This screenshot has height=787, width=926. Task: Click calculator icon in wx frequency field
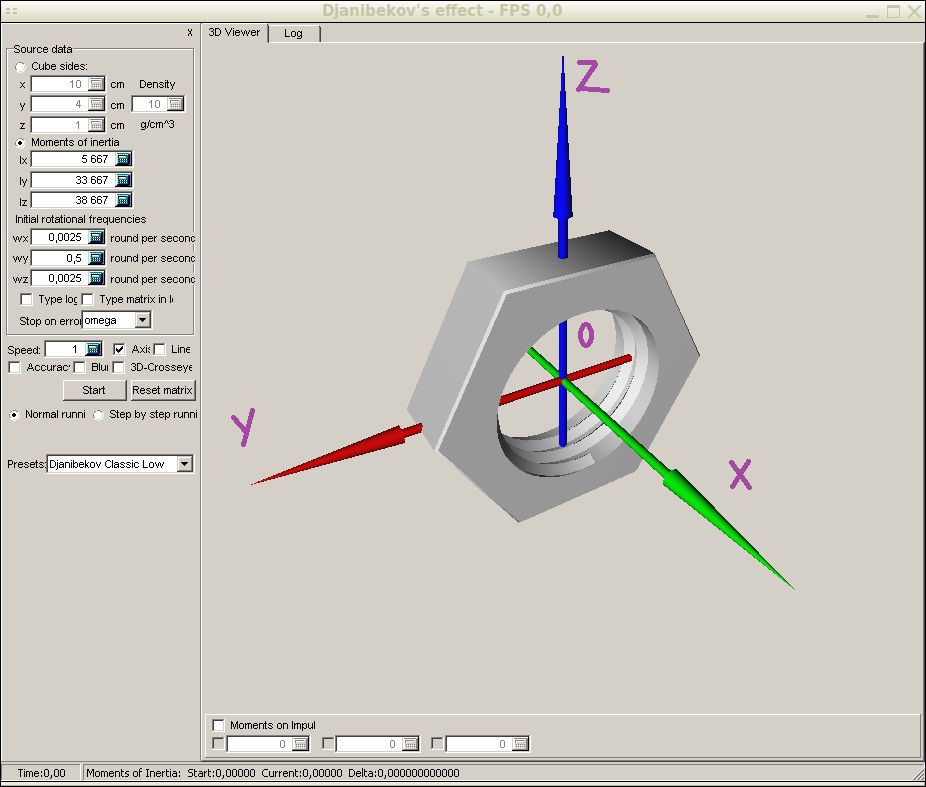coord(97,237)
